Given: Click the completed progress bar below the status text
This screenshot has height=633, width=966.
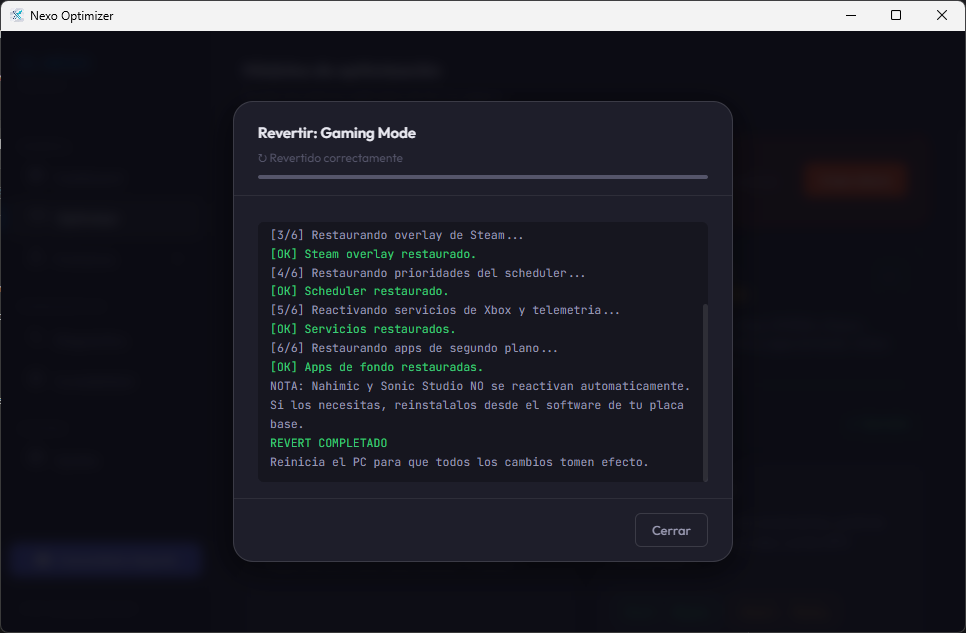Looking at the screenshot, I should click(483, 177).
